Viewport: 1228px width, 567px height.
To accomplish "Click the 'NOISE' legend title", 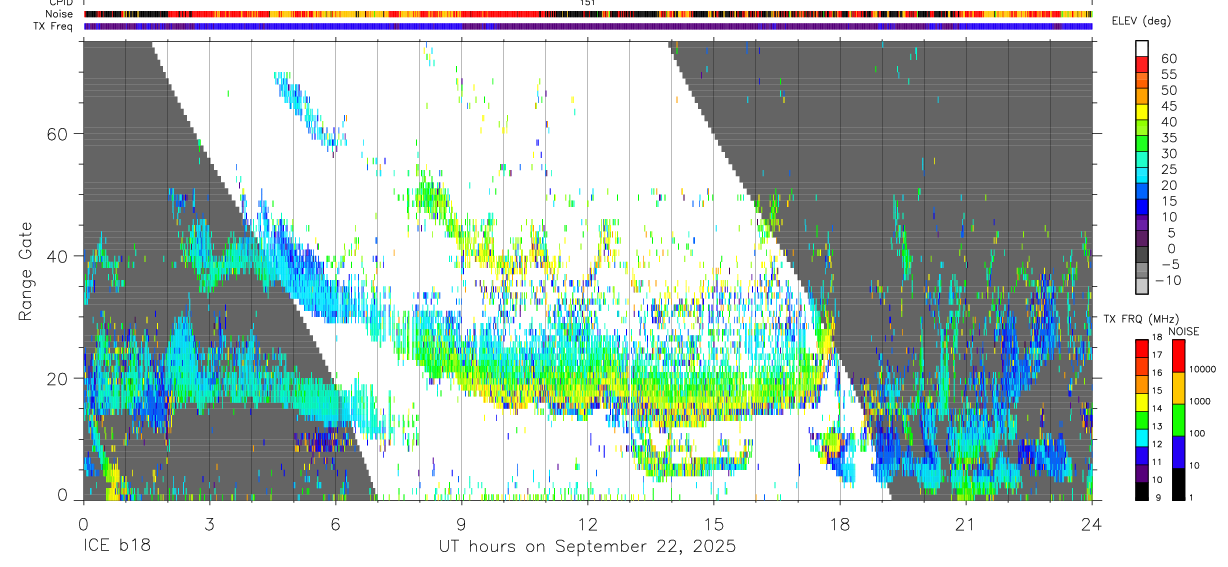I will click(1185, 331).
